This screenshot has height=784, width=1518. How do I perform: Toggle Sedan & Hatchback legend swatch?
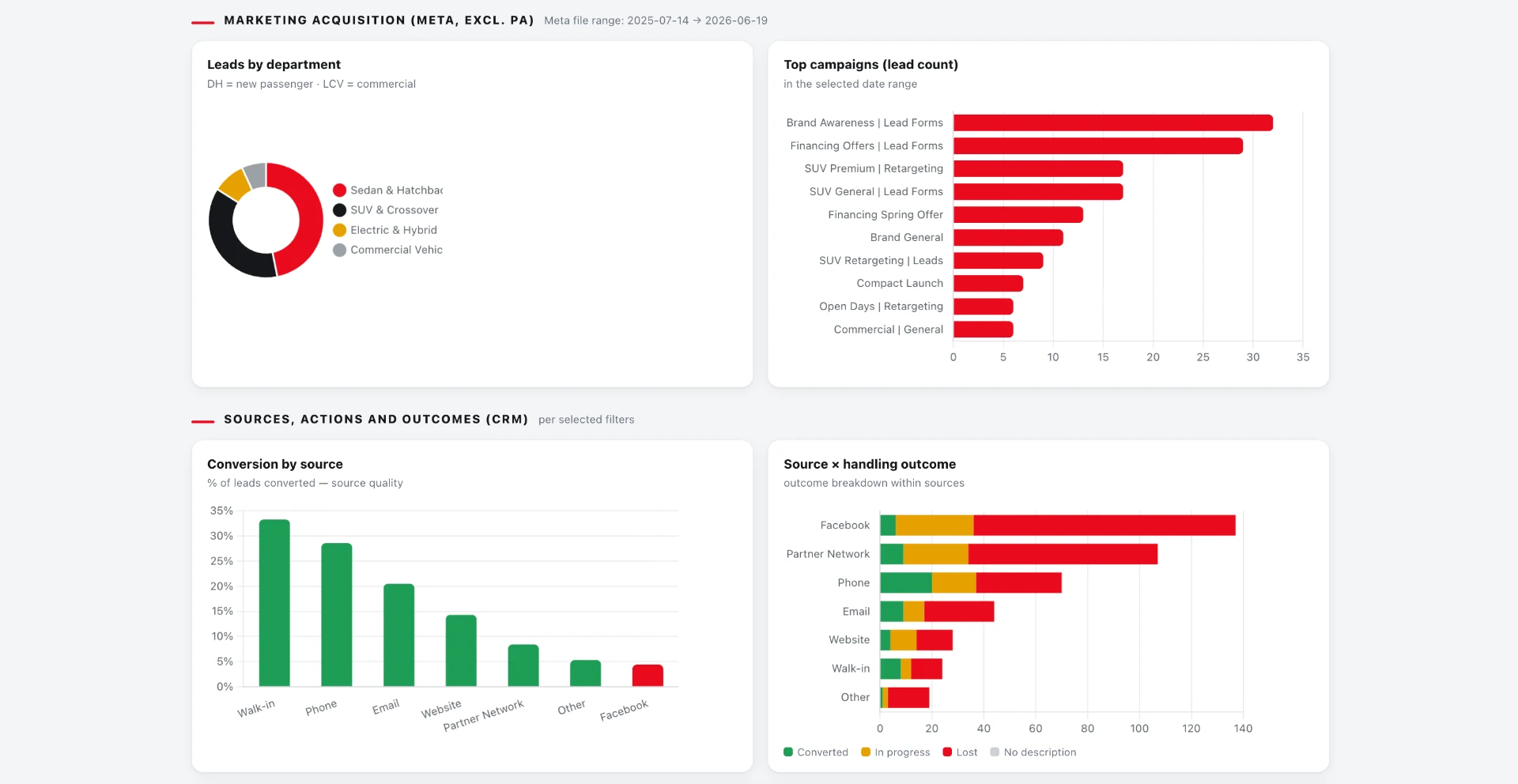tap(339, 190)
